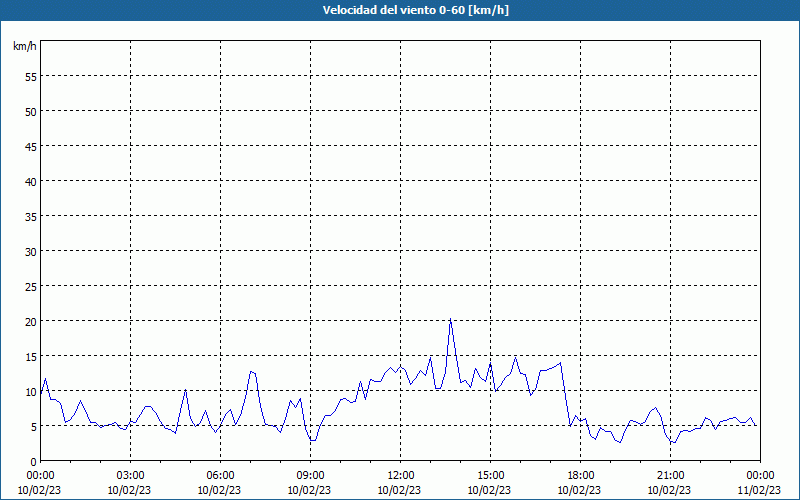Click the 20 y-axis tick label
The image size is (800, 500).
point(31,322)
